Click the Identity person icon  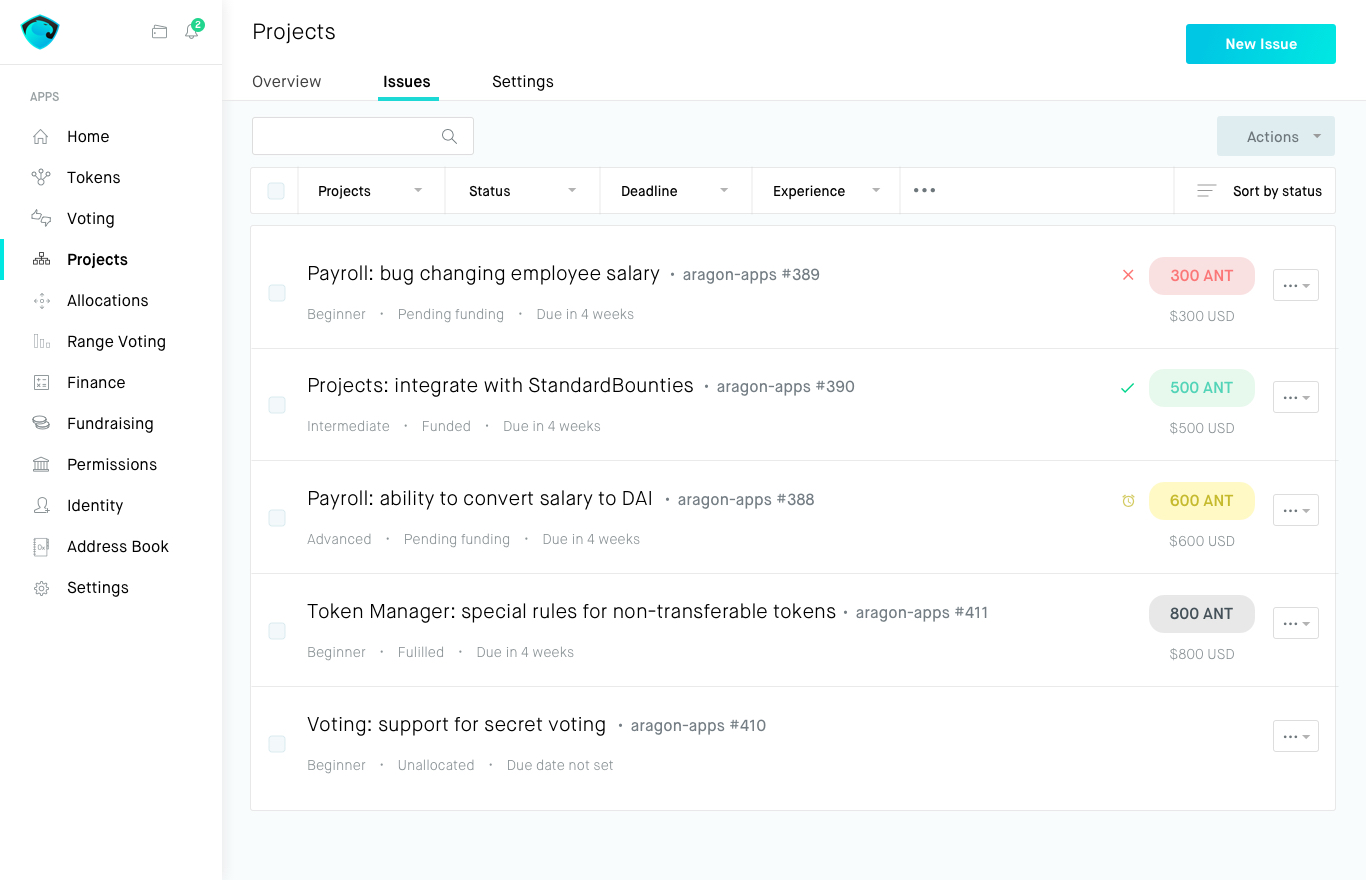[x=41, y=505]
